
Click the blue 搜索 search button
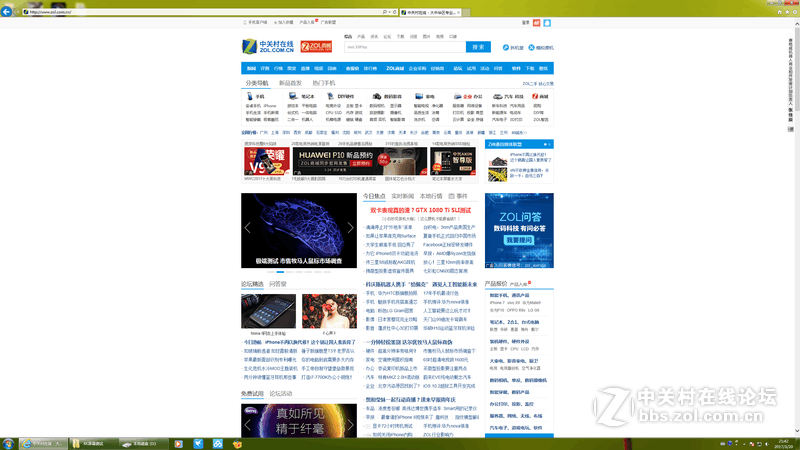point(478,47)
